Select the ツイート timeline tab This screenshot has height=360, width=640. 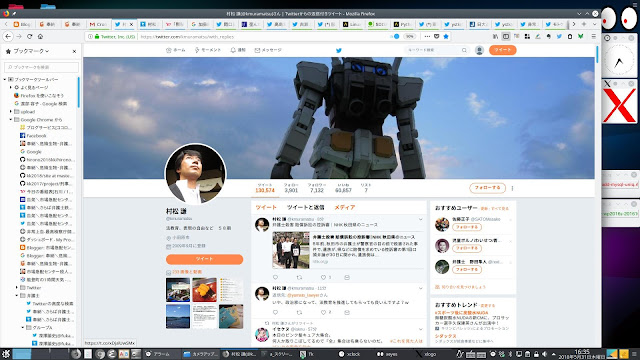266,207
